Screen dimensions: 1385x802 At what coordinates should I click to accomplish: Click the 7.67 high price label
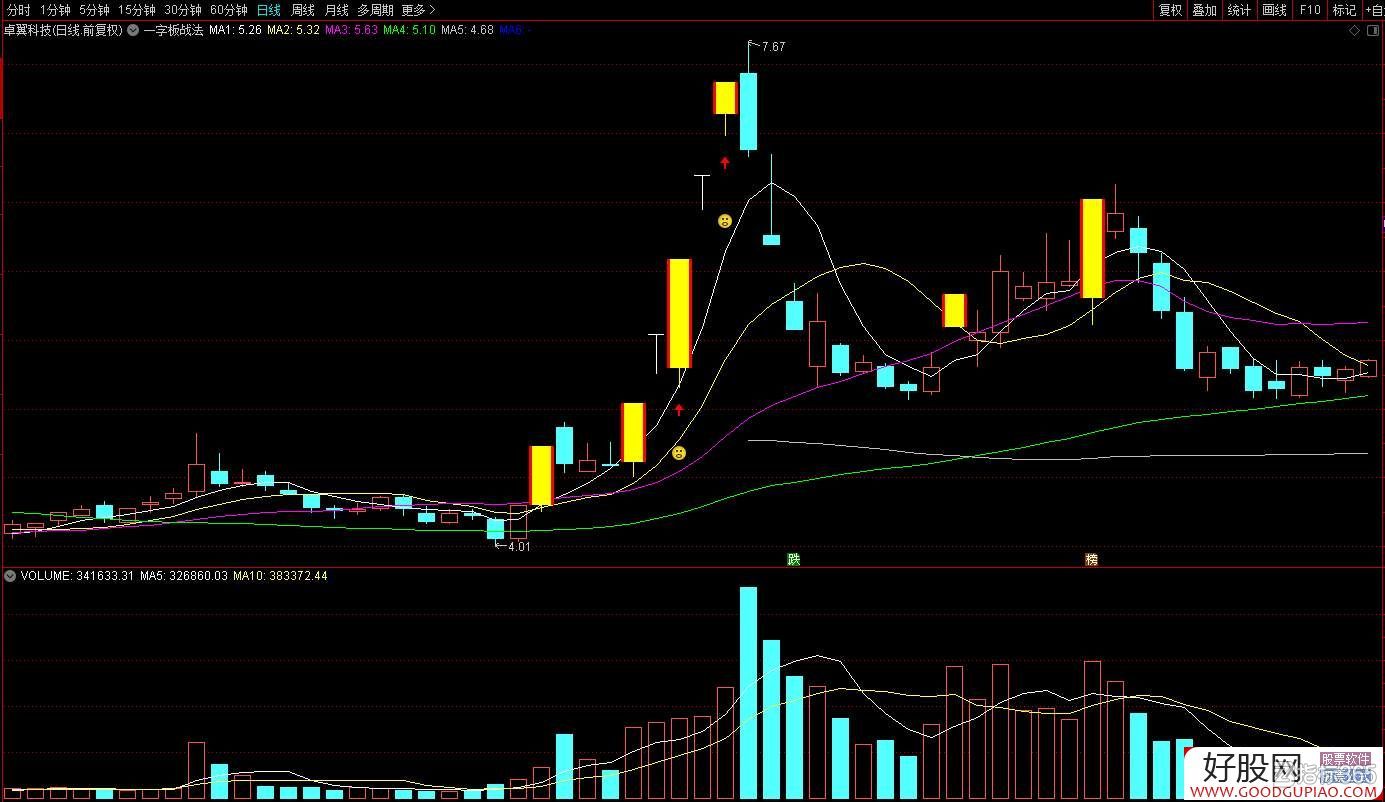pyautogui.click(x=773, y=47)
